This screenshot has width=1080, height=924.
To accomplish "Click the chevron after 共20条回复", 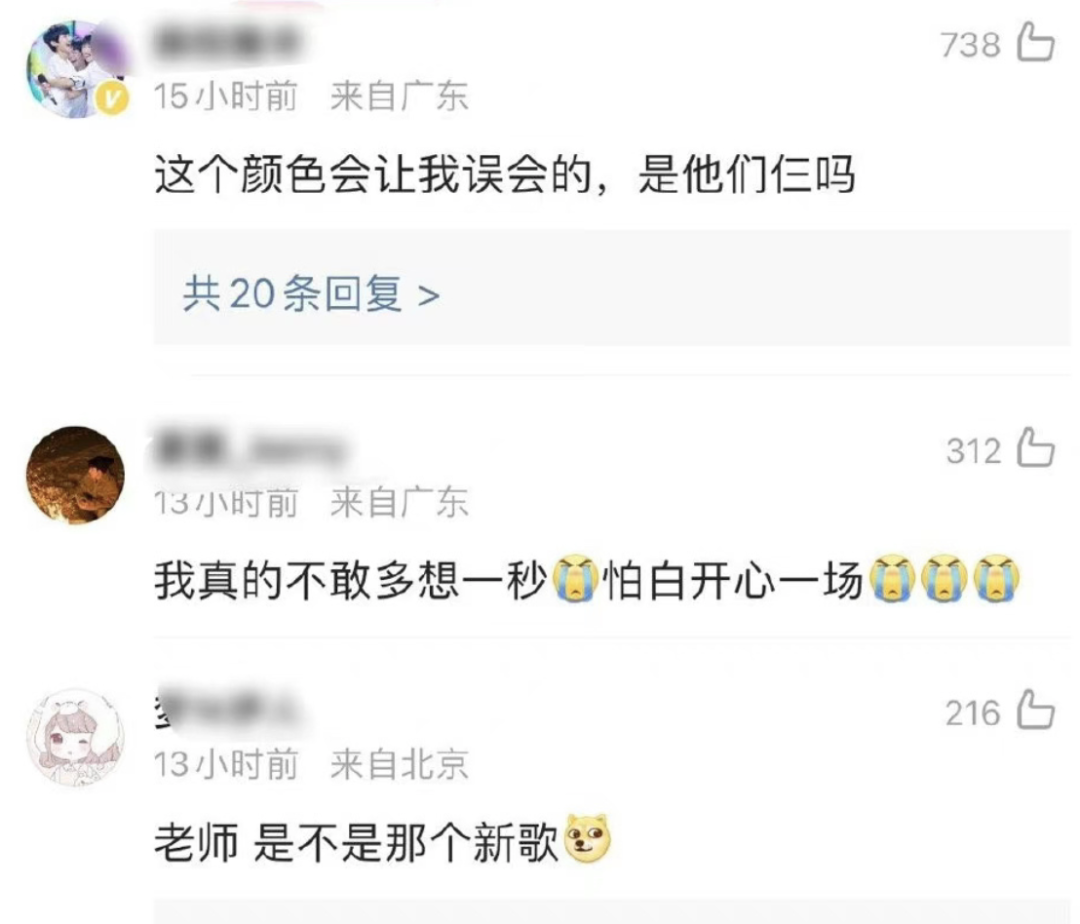I will click(428, 296).
